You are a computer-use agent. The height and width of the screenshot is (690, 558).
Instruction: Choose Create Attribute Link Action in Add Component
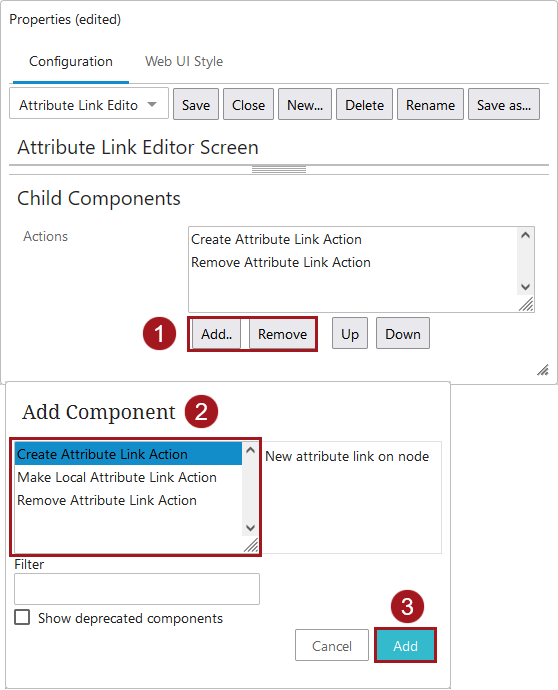[x=128, y=454]
